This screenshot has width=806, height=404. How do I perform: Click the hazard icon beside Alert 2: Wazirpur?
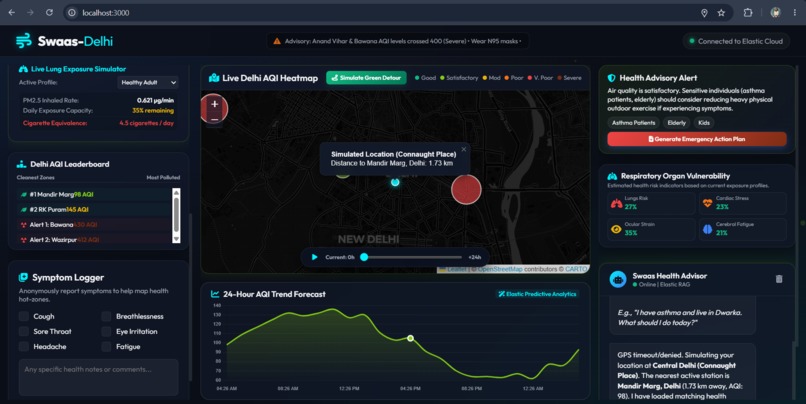(x=23, y=240)
